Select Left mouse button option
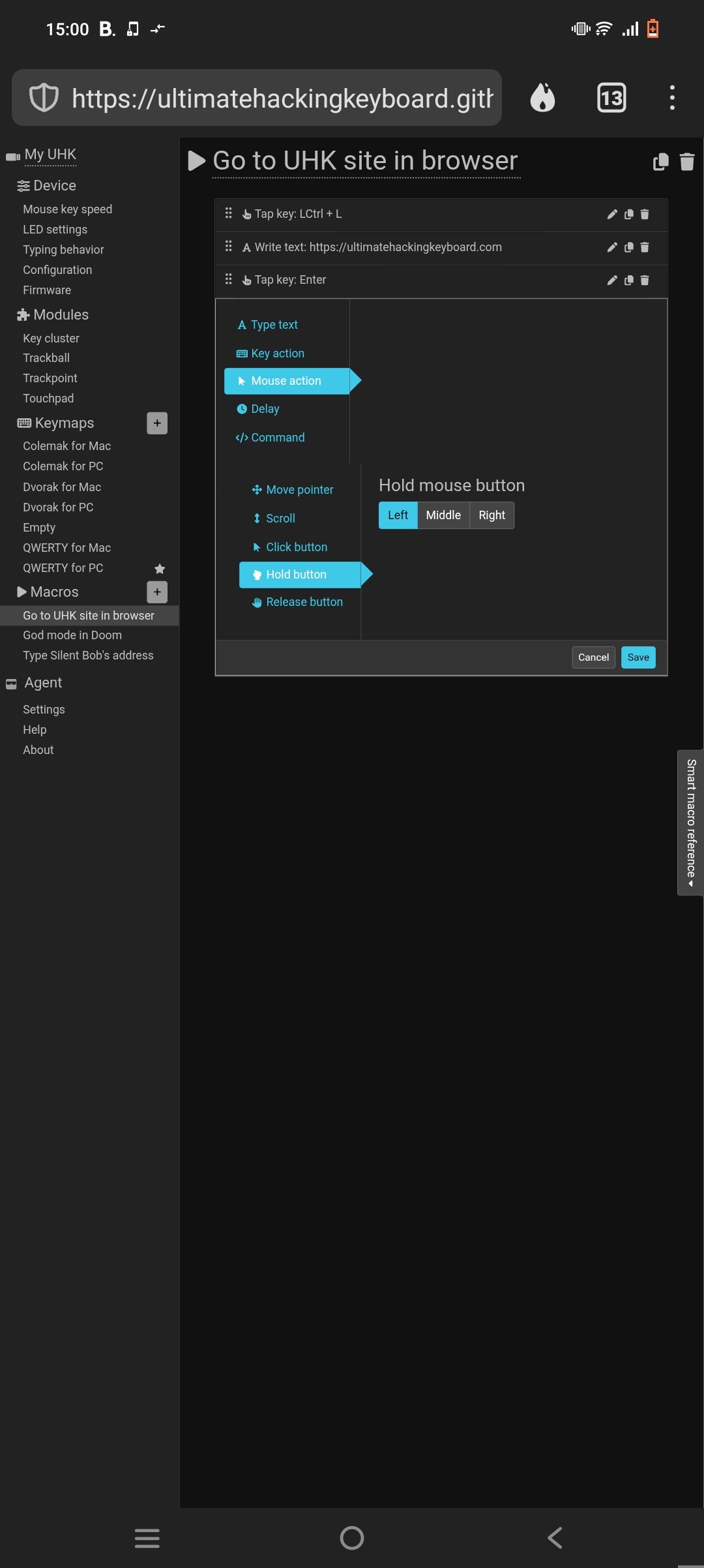This screenshot has height=1568, width=704. pyautogui.click(x=398, y=515)
